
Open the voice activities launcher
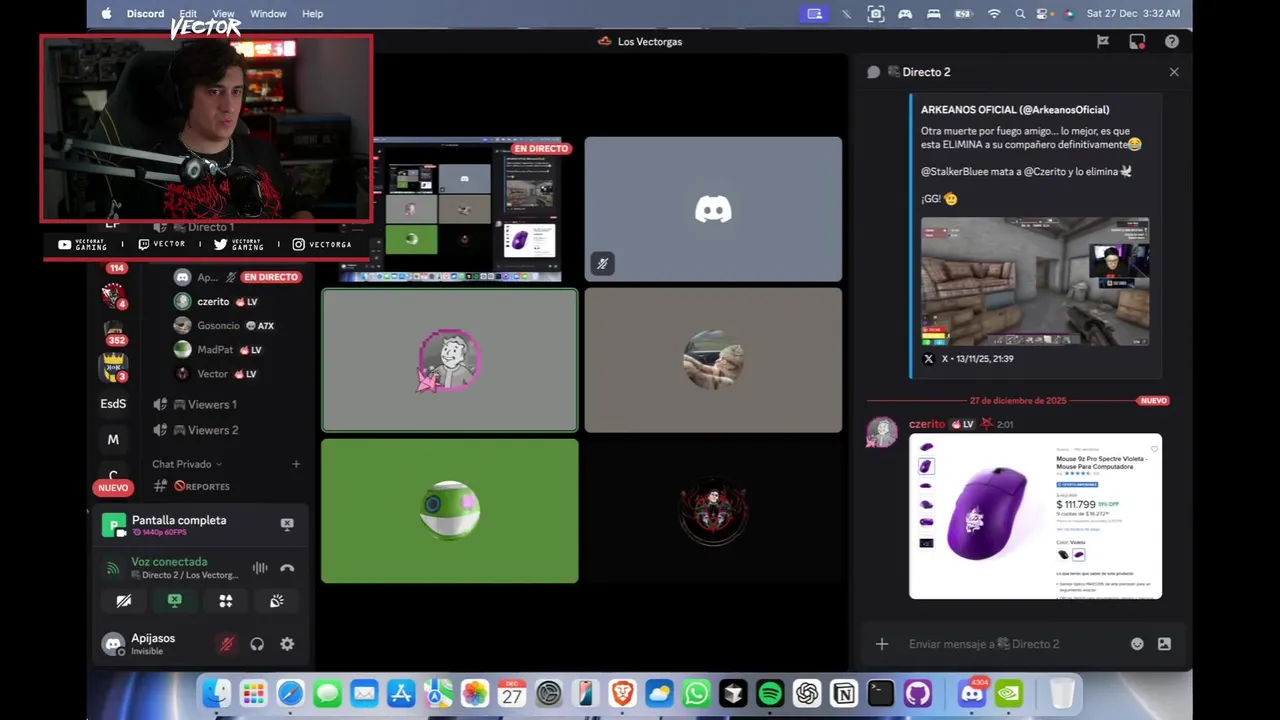pyautogui.click(x=226, y=601)
